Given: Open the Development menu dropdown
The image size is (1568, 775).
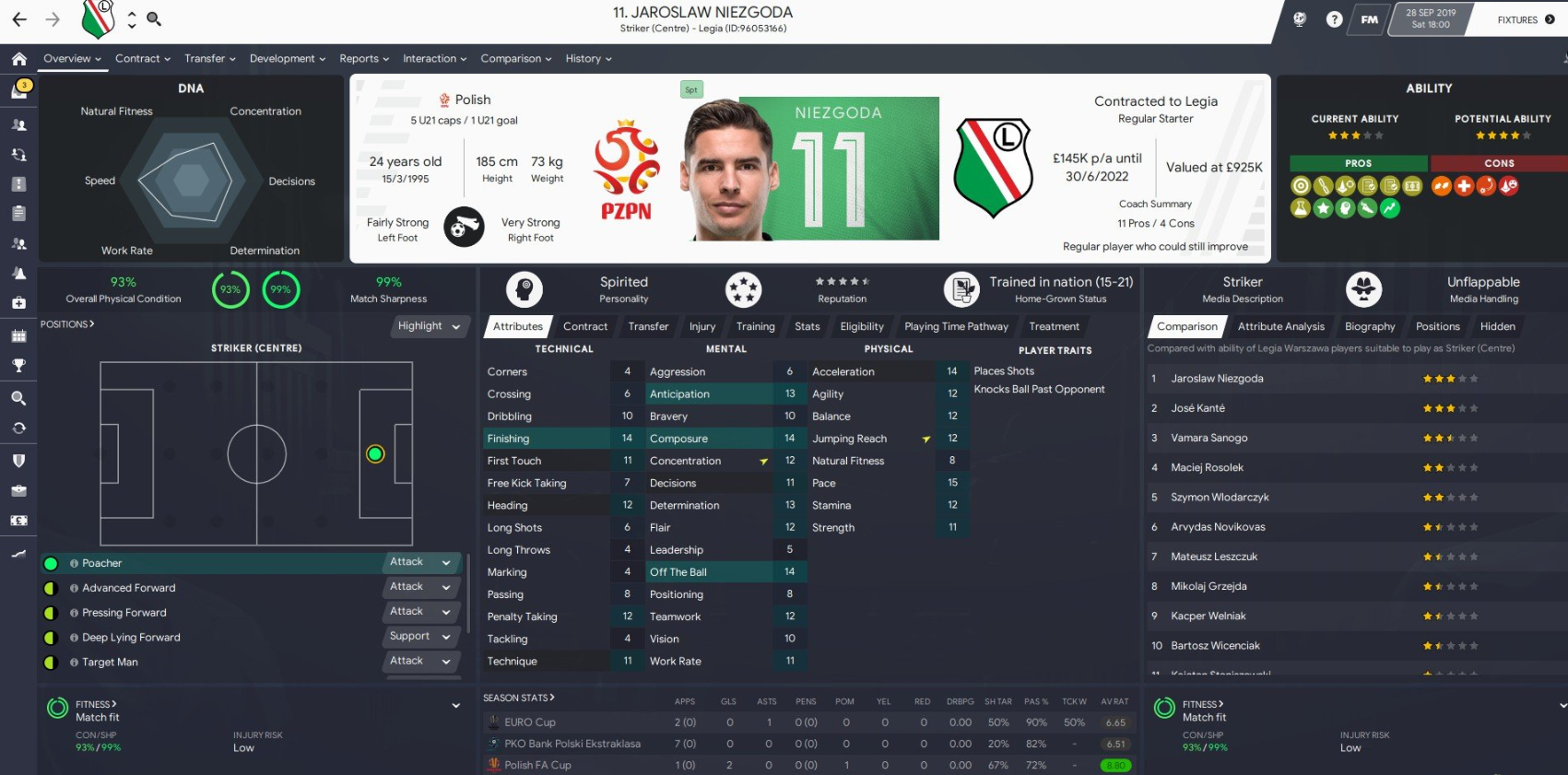Looking at the screenshot, I should click(x=288, y=58).
